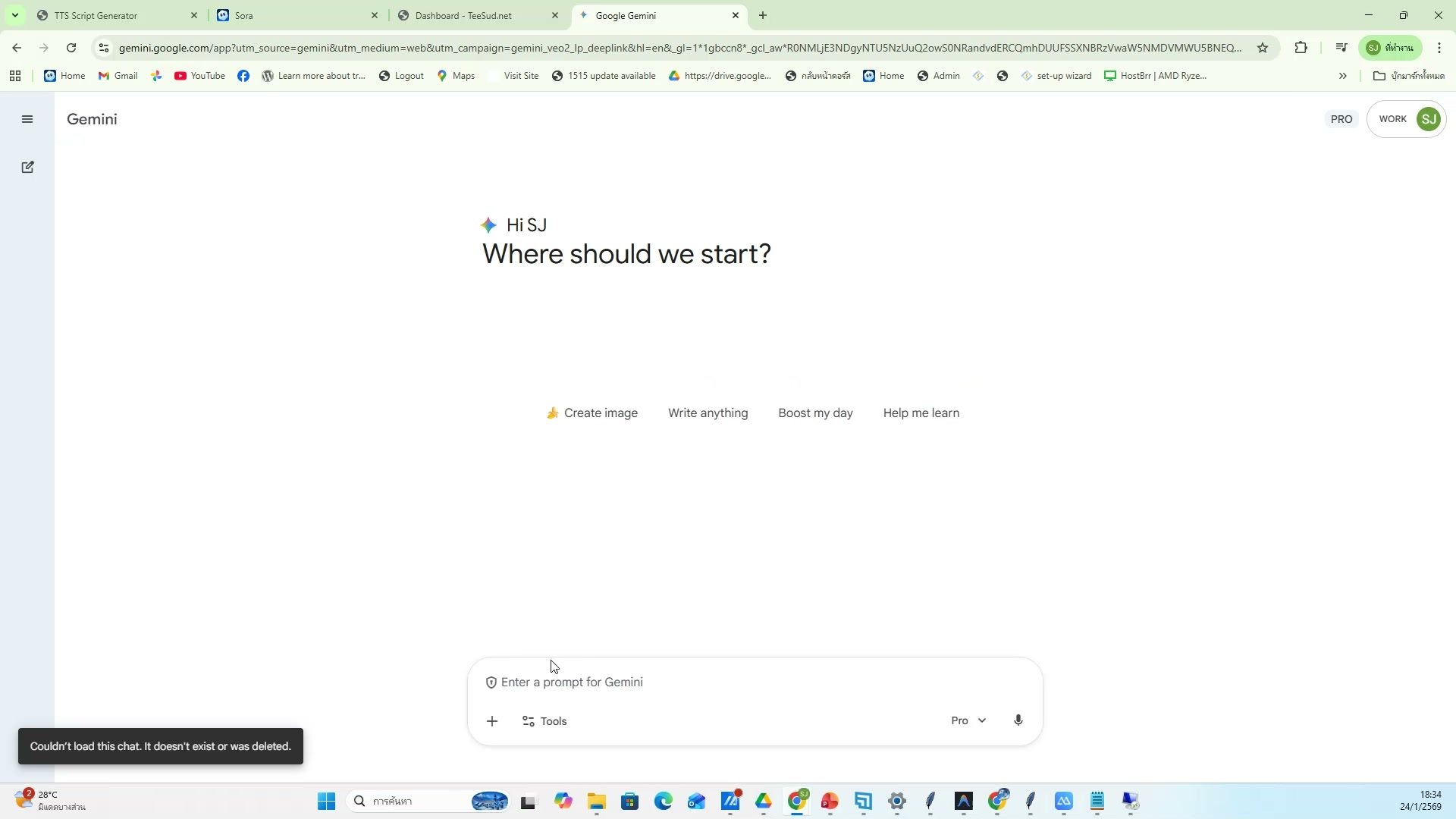Click the Boost my day suggestion

pos(815,413)
